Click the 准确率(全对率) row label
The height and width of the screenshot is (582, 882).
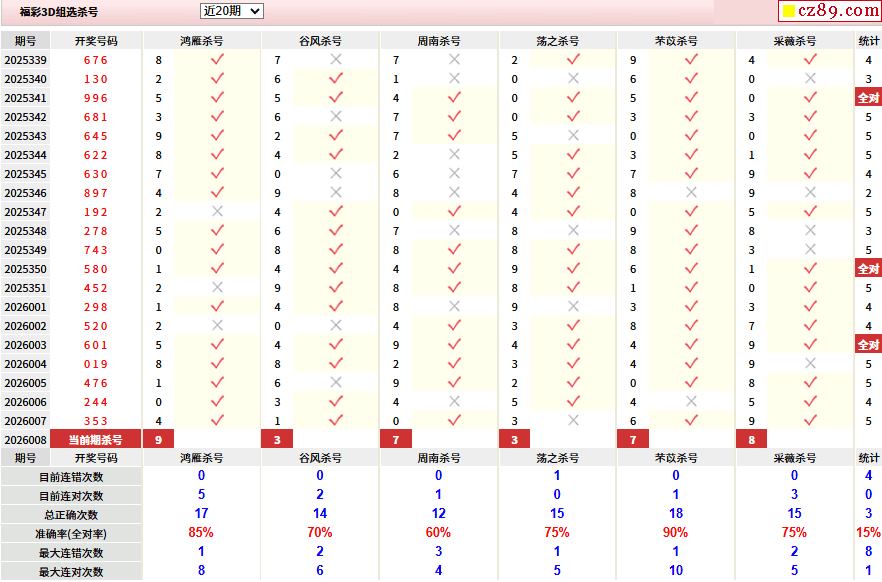(x=71, y=534)
